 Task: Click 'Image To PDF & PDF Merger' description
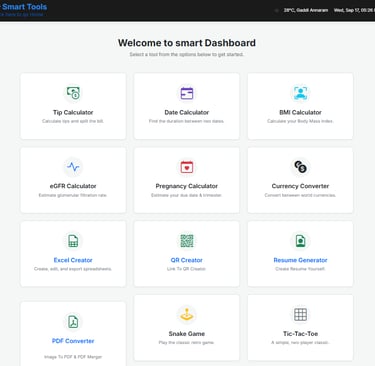click(x=73, y=357)
